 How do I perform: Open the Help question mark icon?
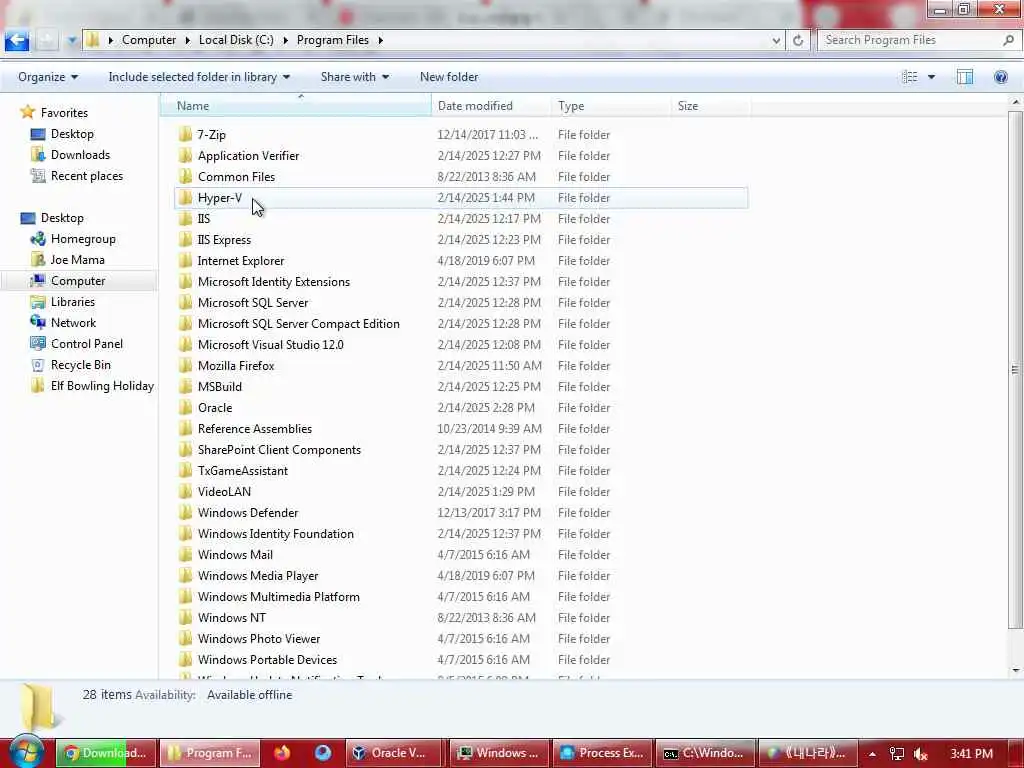[x=1000, y=77]
